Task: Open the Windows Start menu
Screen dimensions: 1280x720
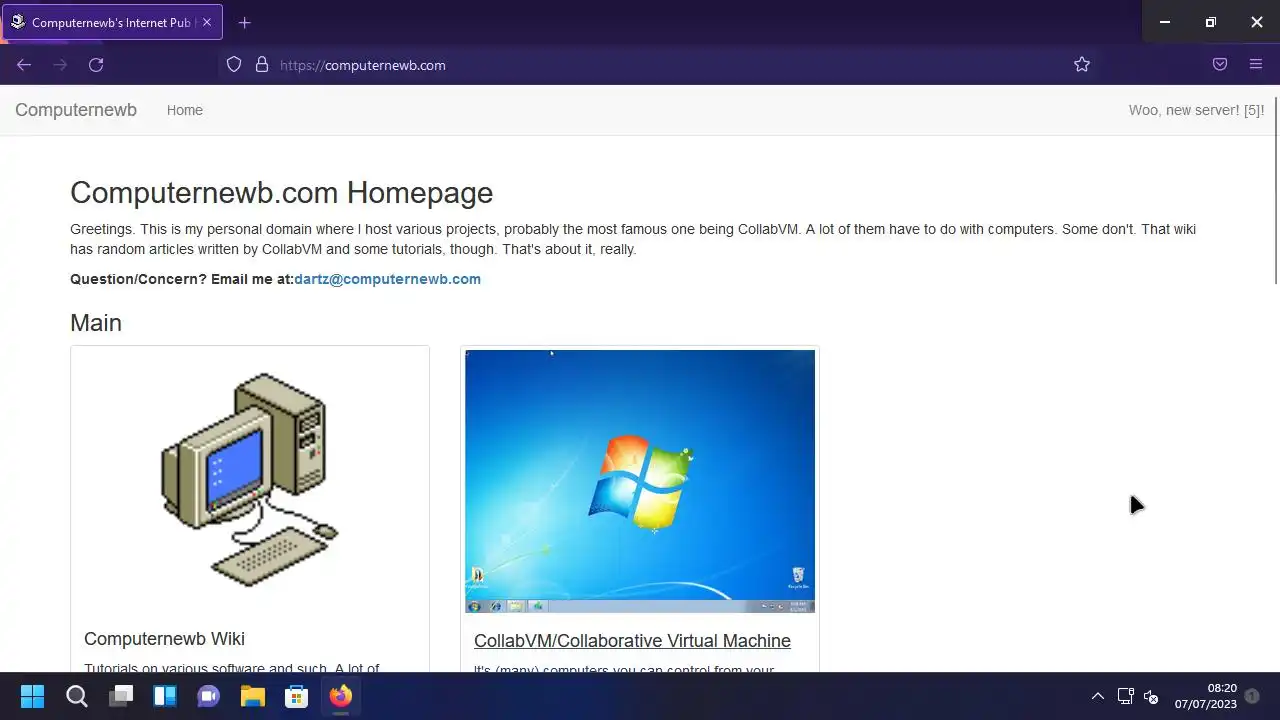Action: tap(32, 696)
